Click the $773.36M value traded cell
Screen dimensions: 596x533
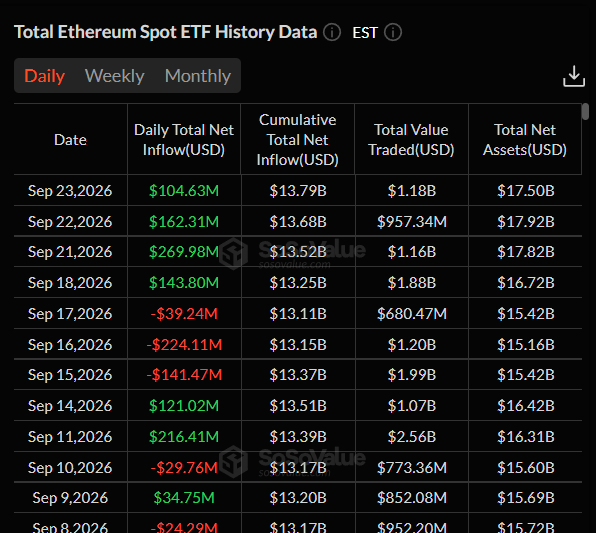[x=412, y=468]
